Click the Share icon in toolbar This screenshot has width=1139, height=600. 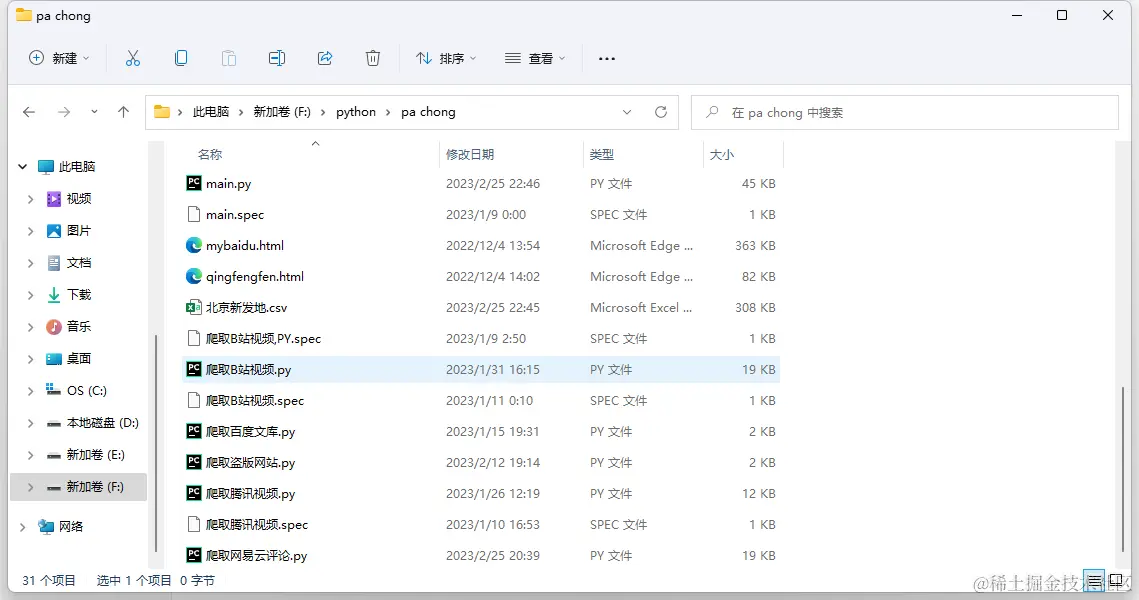click(325, 58)
